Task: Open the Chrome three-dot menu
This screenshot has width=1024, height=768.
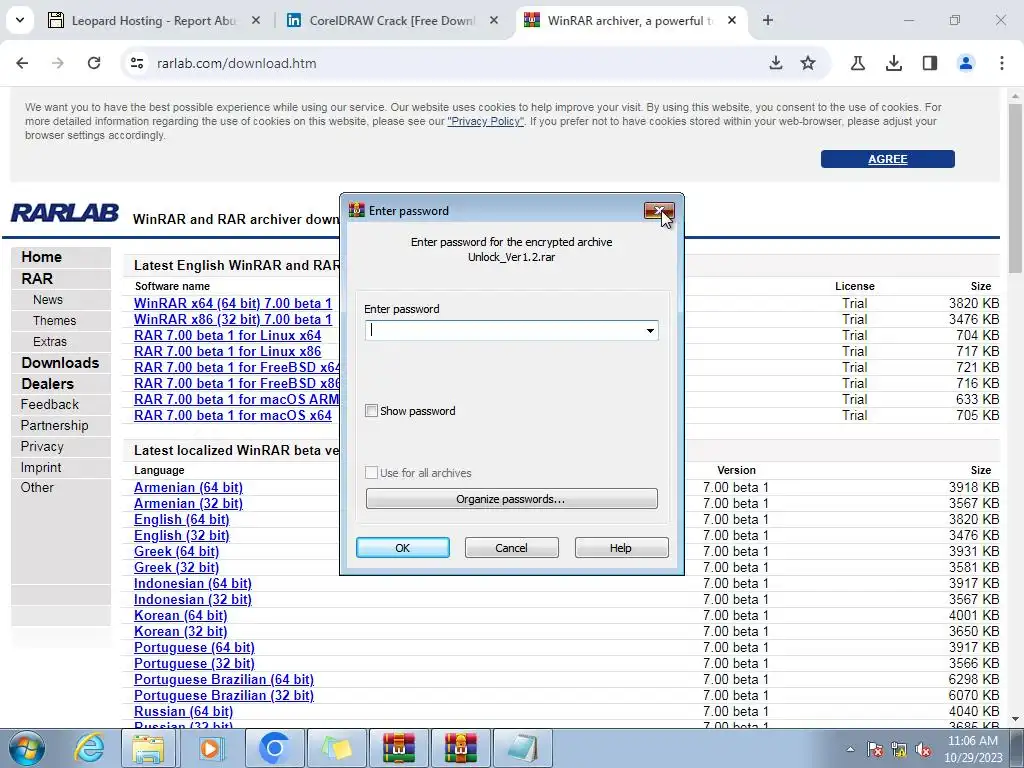Action: (1002, 63)
